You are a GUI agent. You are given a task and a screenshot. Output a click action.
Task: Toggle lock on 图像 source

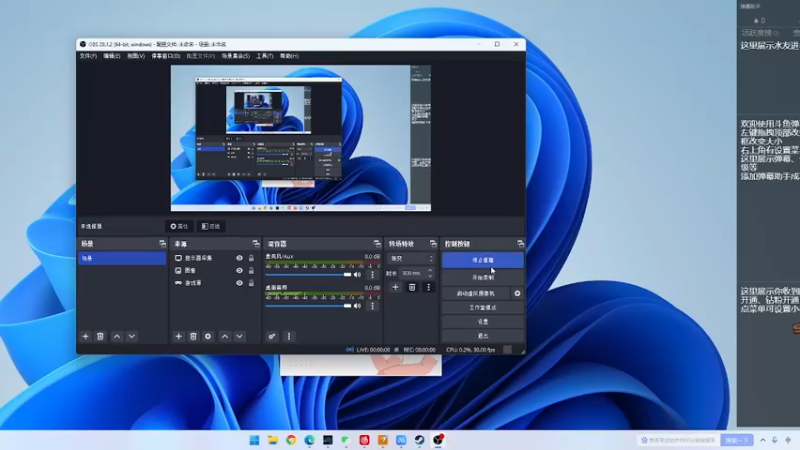(251, 270)
